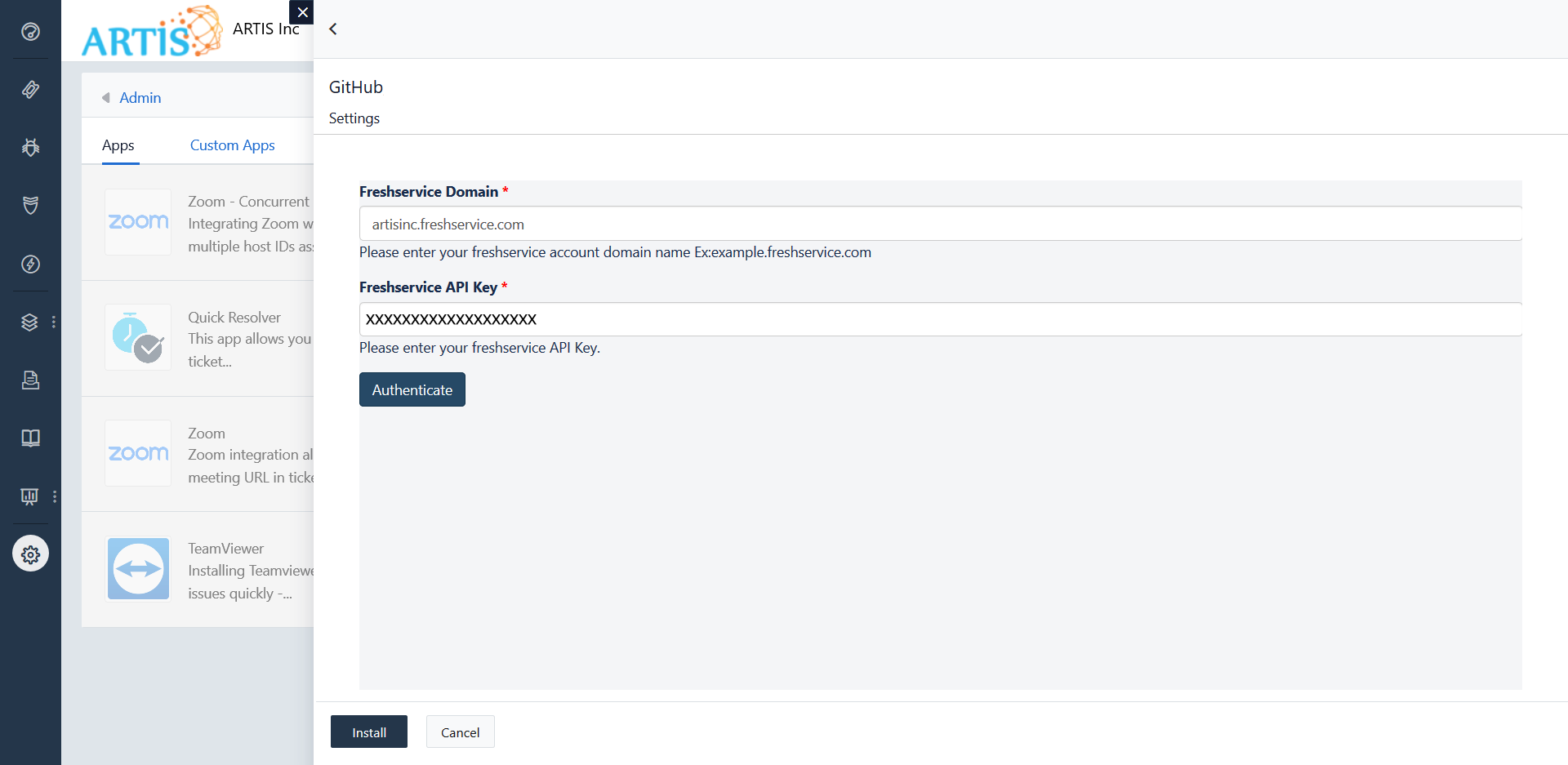This screenshot has width=1568, height=765.
Task: Select 'Zoom - Concurrent' app title
Action: click(x=248, y=202)
